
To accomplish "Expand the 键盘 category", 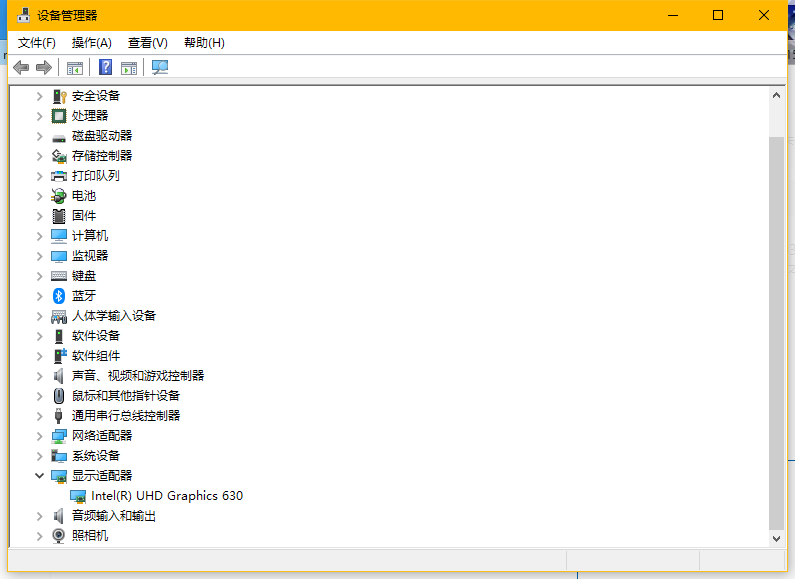I will (39, 276).
